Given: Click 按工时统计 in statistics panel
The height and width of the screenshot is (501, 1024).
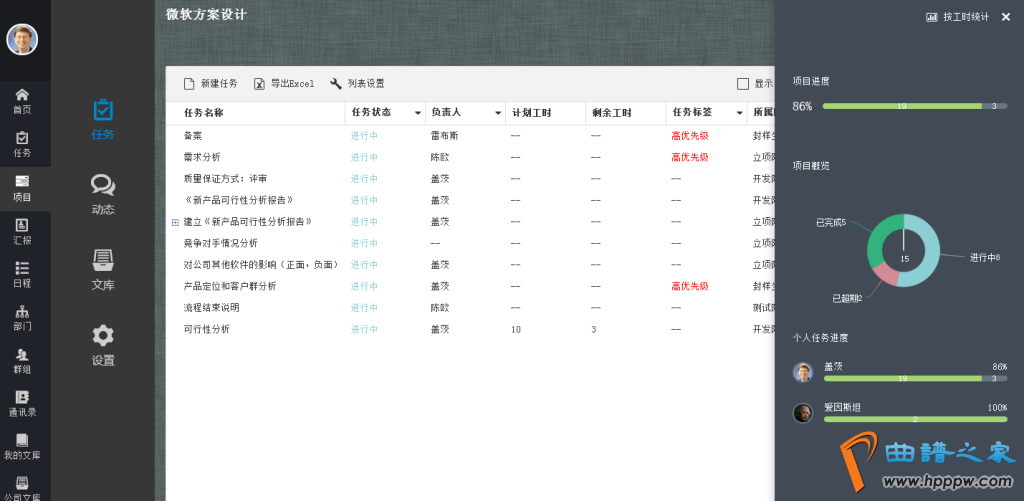Looking at the screenshot, I should click(x=957, y=17).
